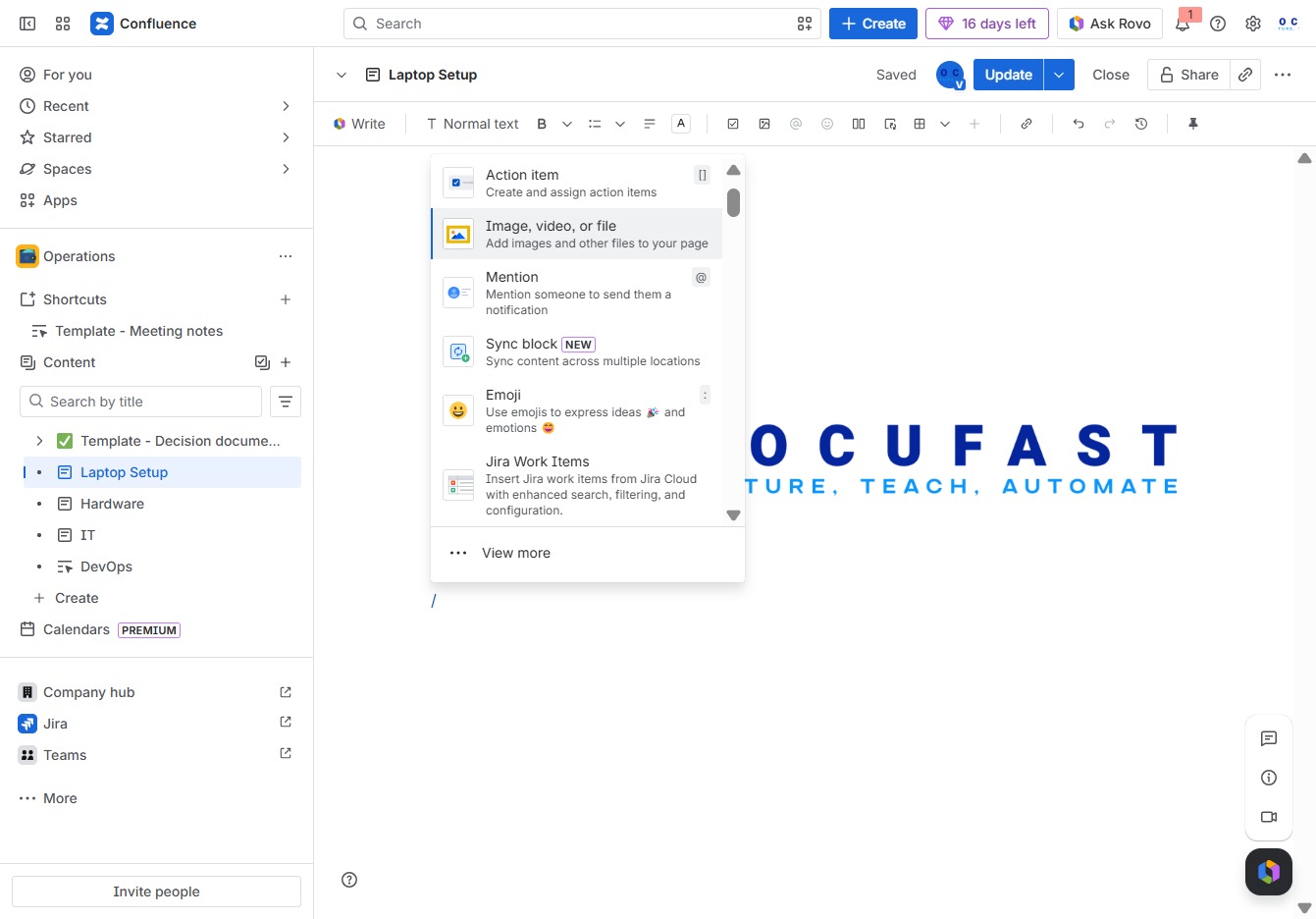Open notifications bell
The image size is (1316, 919).
pyautogui.click(x=1183, y=24)
